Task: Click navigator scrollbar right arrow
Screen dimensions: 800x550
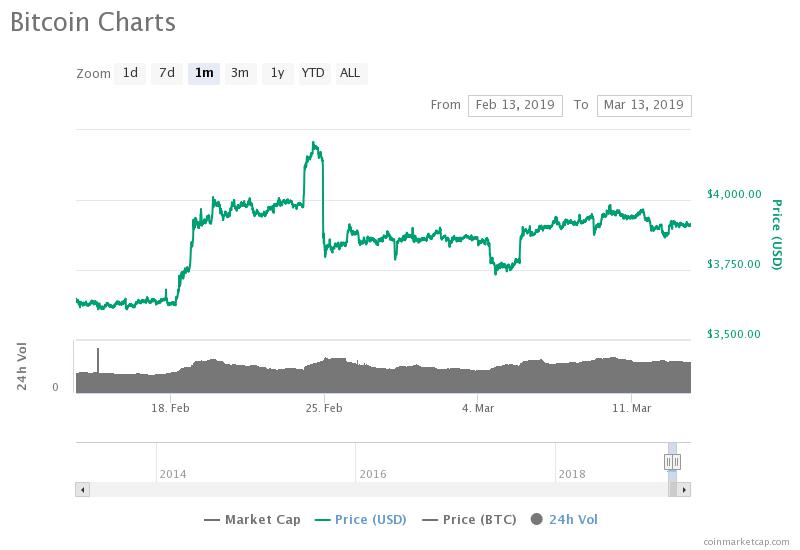Action: point(685,490)
